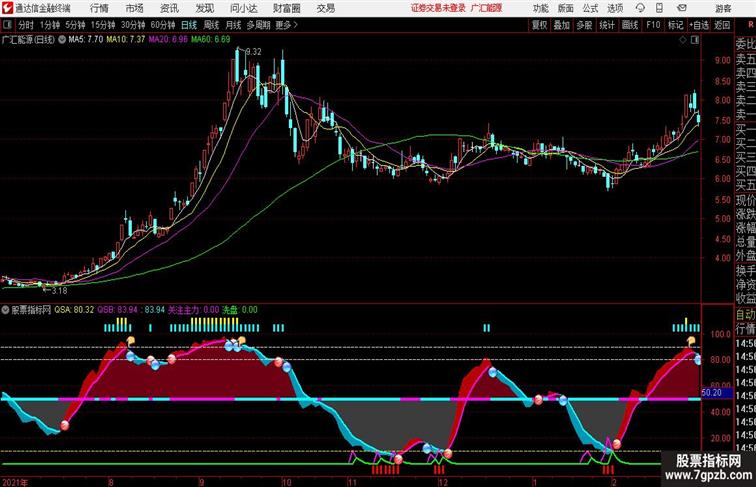Click the MA5: 7.70 indicator label

point(85,40)
